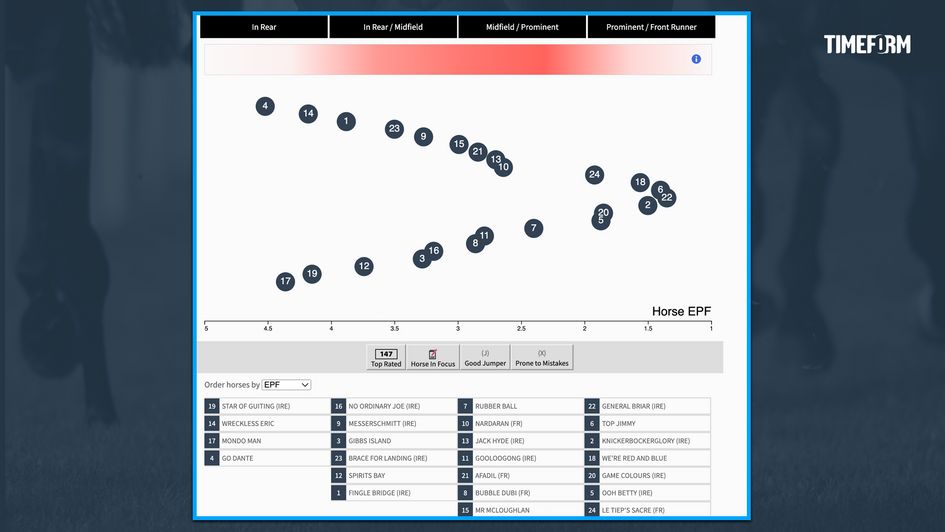Open the Order horses by EPF dropdown
Screen dimensions: 945x532
click(286, 385)
